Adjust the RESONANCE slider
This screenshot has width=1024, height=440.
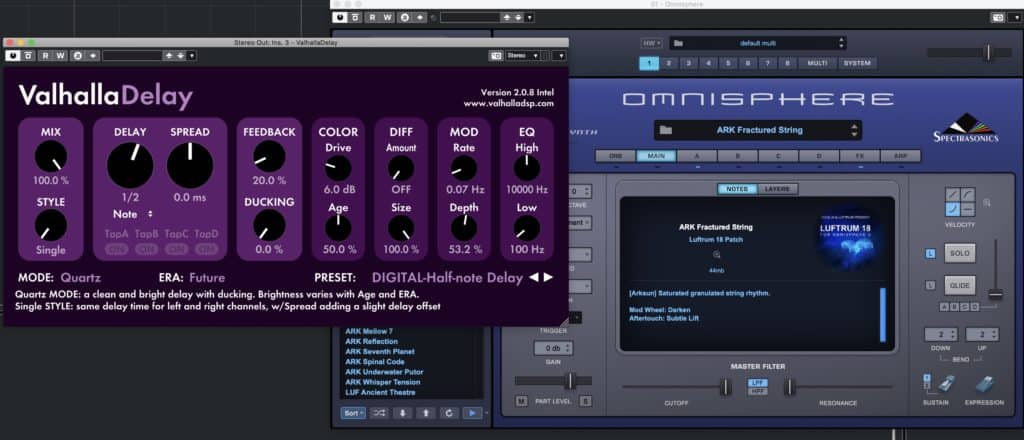pyautogui.click(x=789, y=387)
